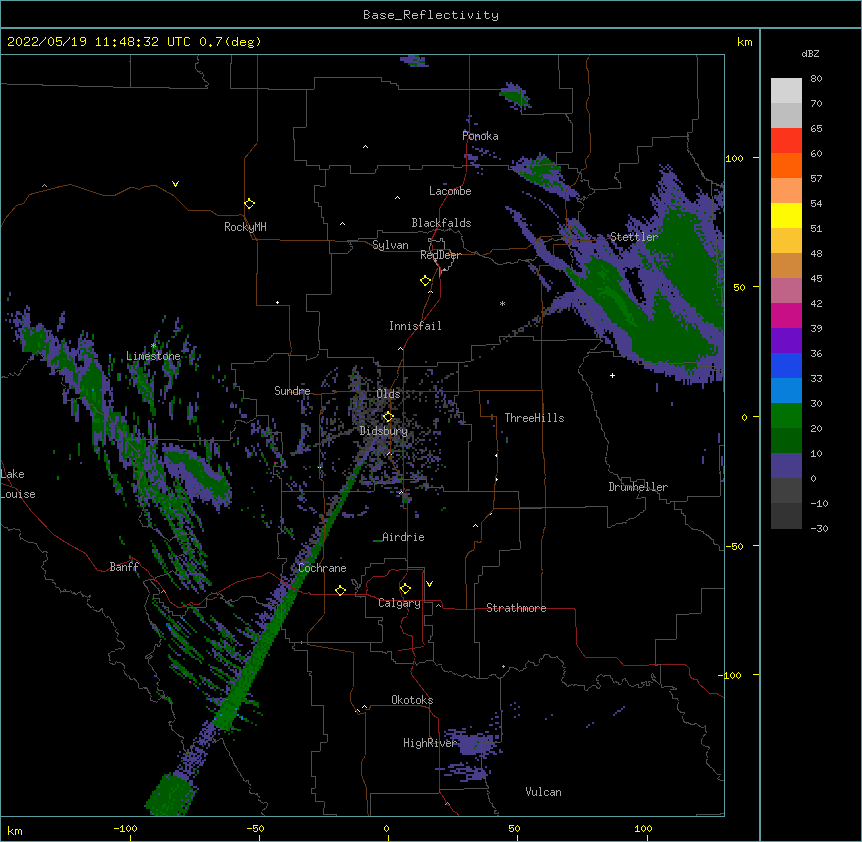Click the Drumheller label
862x842 pixels.
[638, 487]
